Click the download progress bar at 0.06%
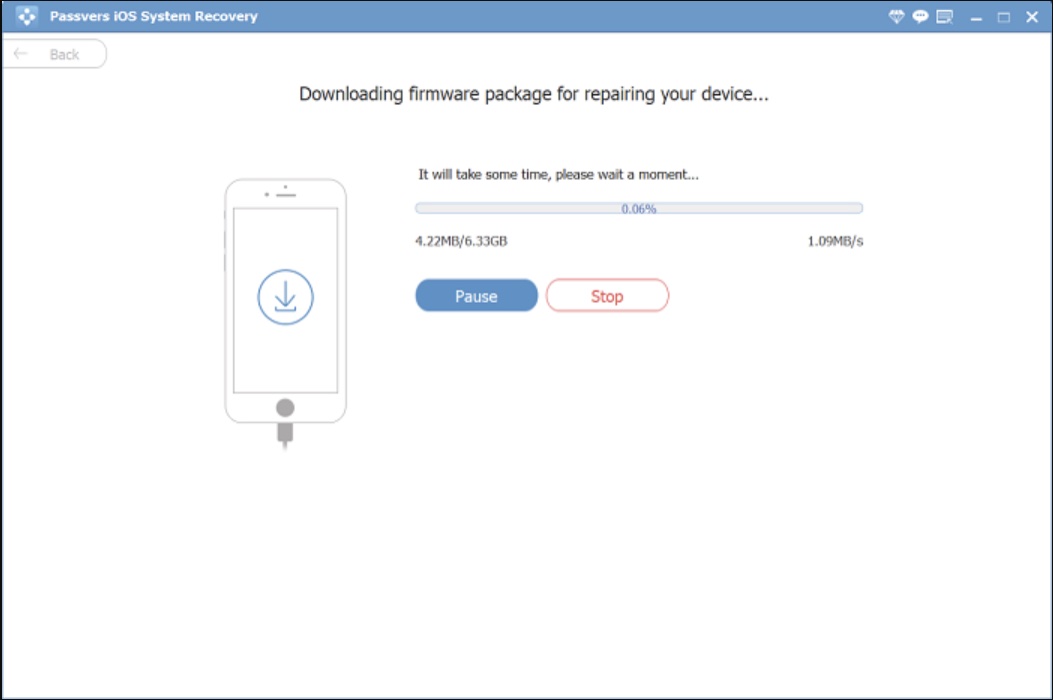Viewport: 1053px width, 700px height. (639, 208)
